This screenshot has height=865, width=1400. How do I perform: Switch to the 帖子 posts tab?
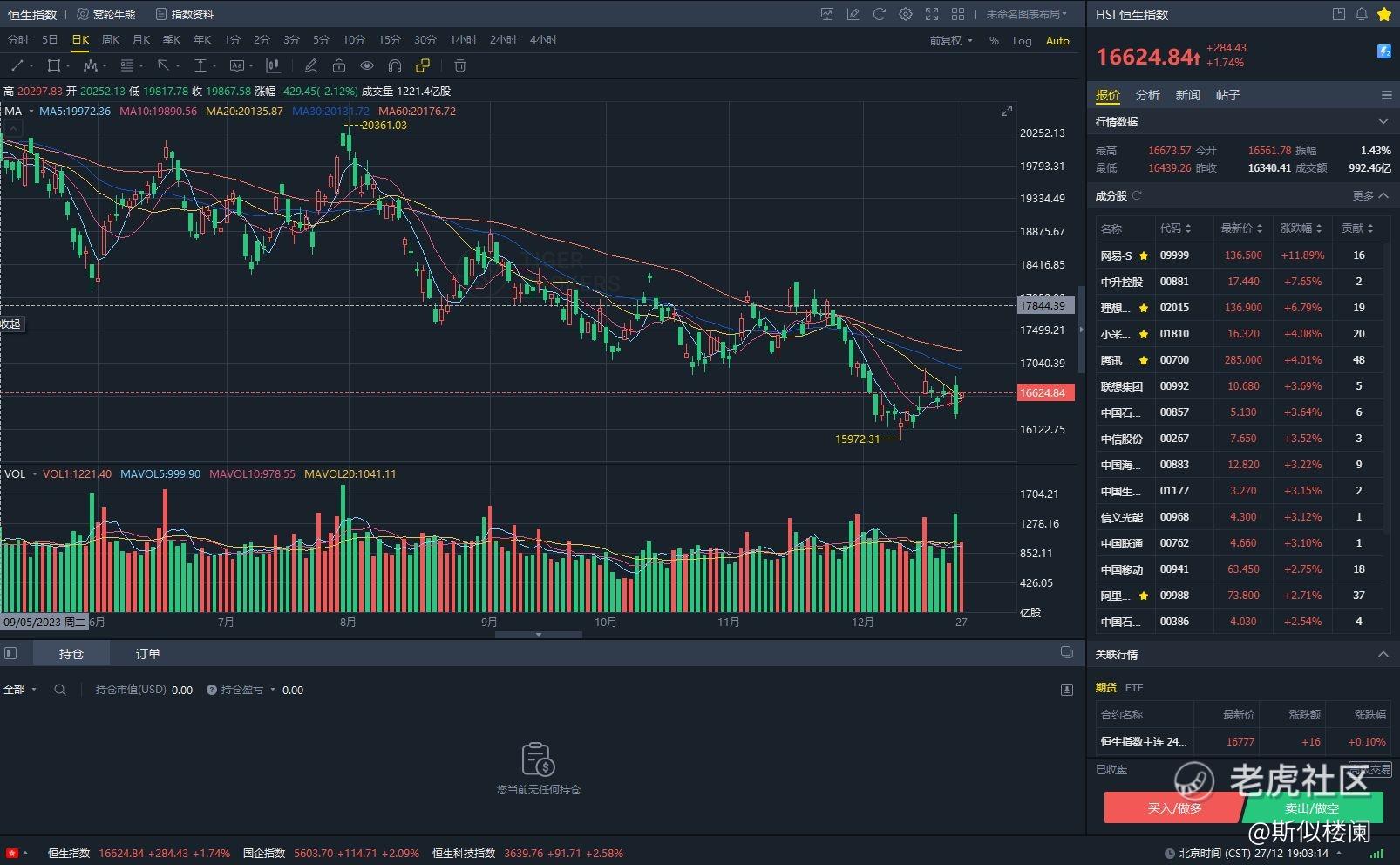coord(1227,95)
